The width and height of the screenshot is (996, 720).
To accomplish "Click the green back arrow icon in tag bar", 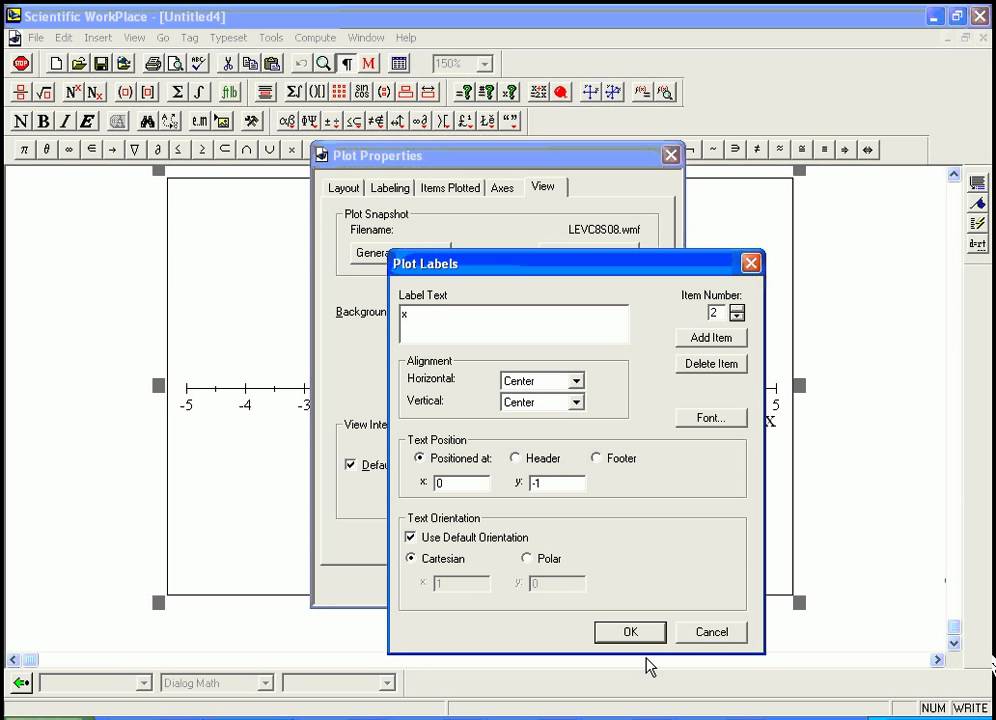I will (x=21, y=683).
